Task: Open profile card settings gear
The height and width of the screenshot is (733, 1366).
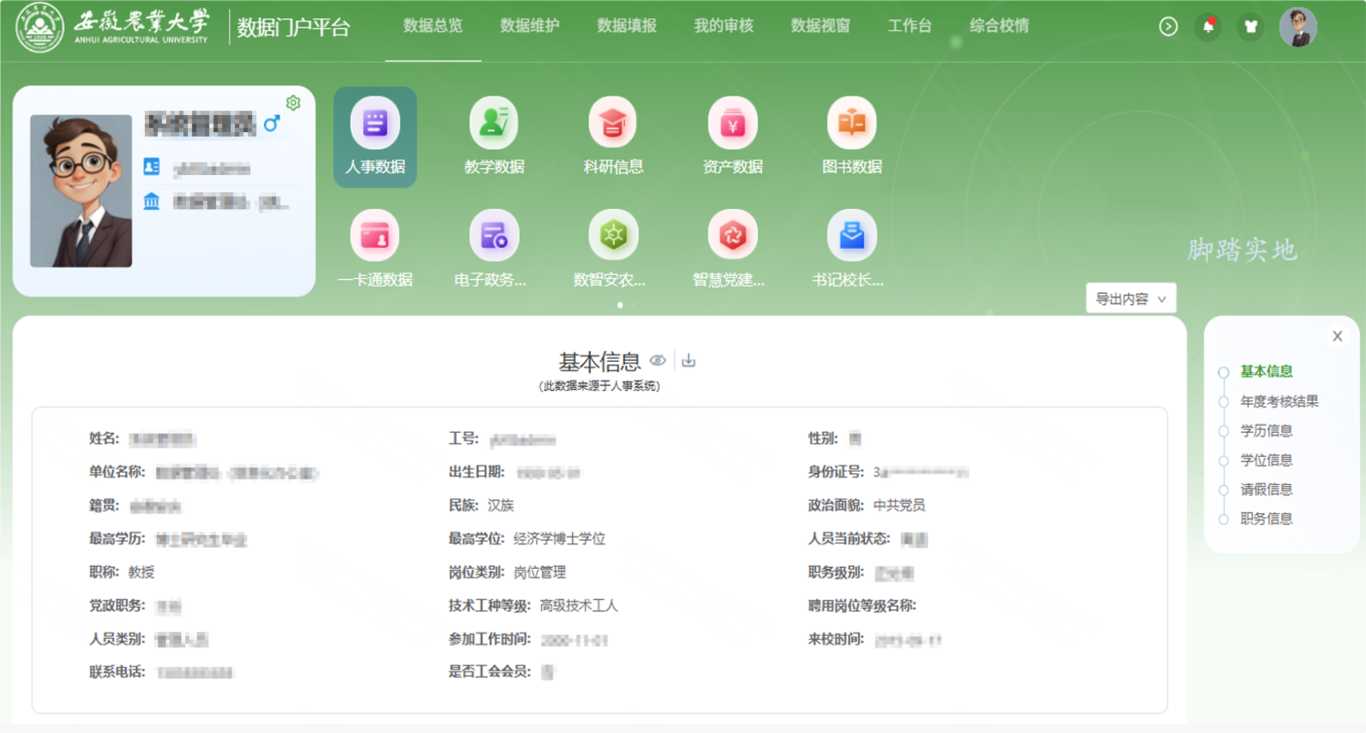Action: [x=293, y=103]
